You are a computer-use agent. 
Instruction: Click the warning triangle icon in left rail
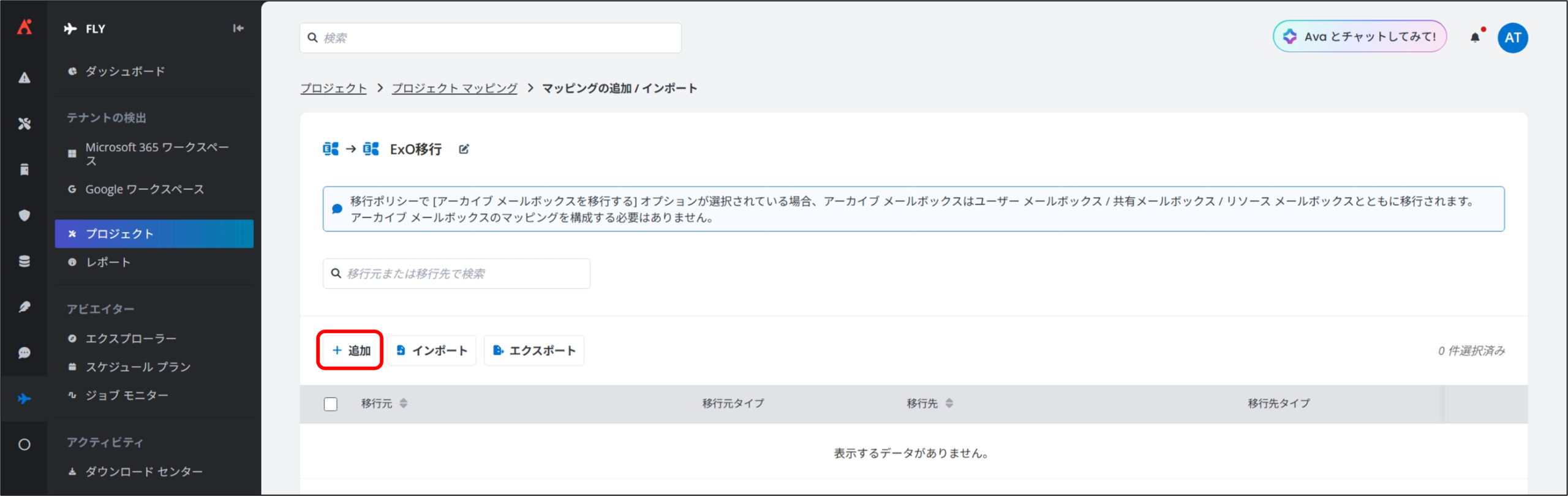(24, 78)
